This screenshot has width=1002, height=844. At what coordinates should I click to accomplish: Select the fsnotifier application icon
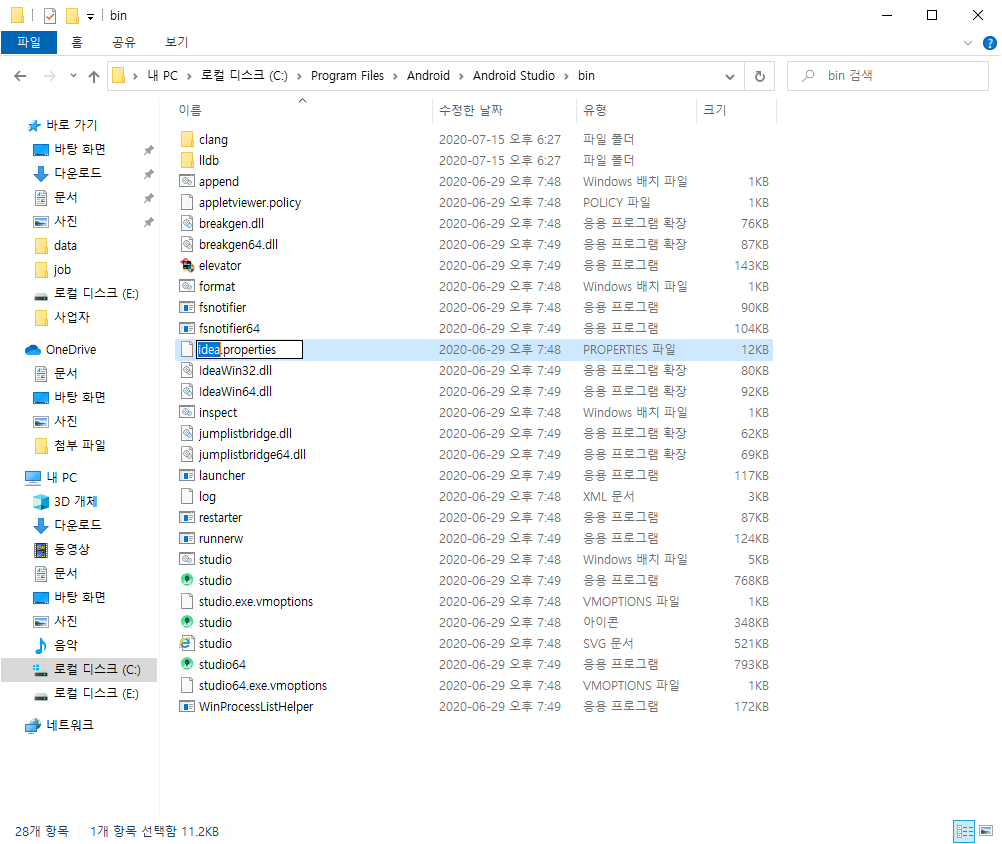tap(187, 307)
